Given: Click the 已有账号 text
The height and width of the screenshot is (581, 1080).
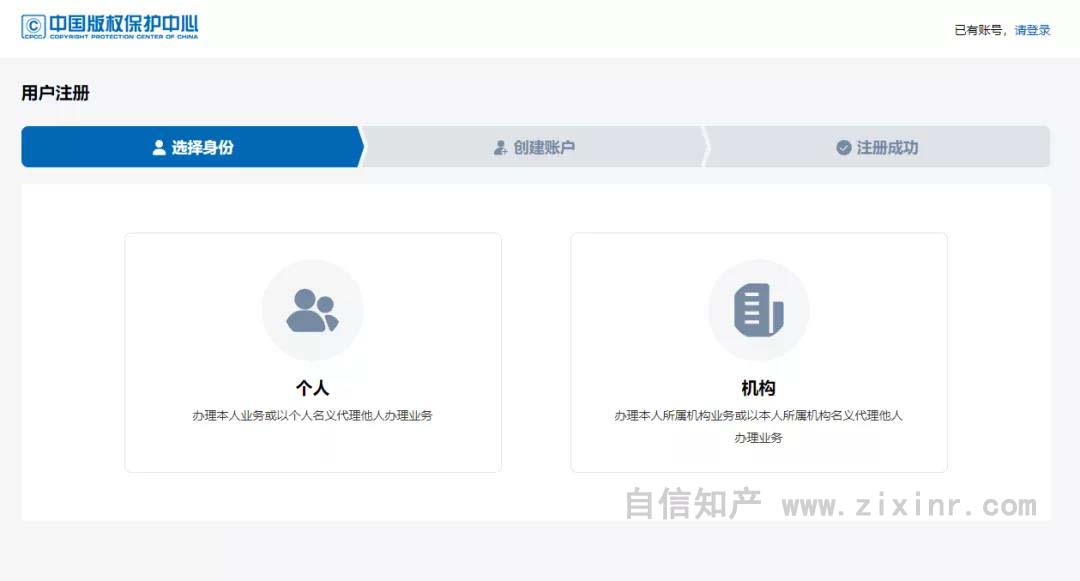Looking at the screenshot, I should 977,30.
